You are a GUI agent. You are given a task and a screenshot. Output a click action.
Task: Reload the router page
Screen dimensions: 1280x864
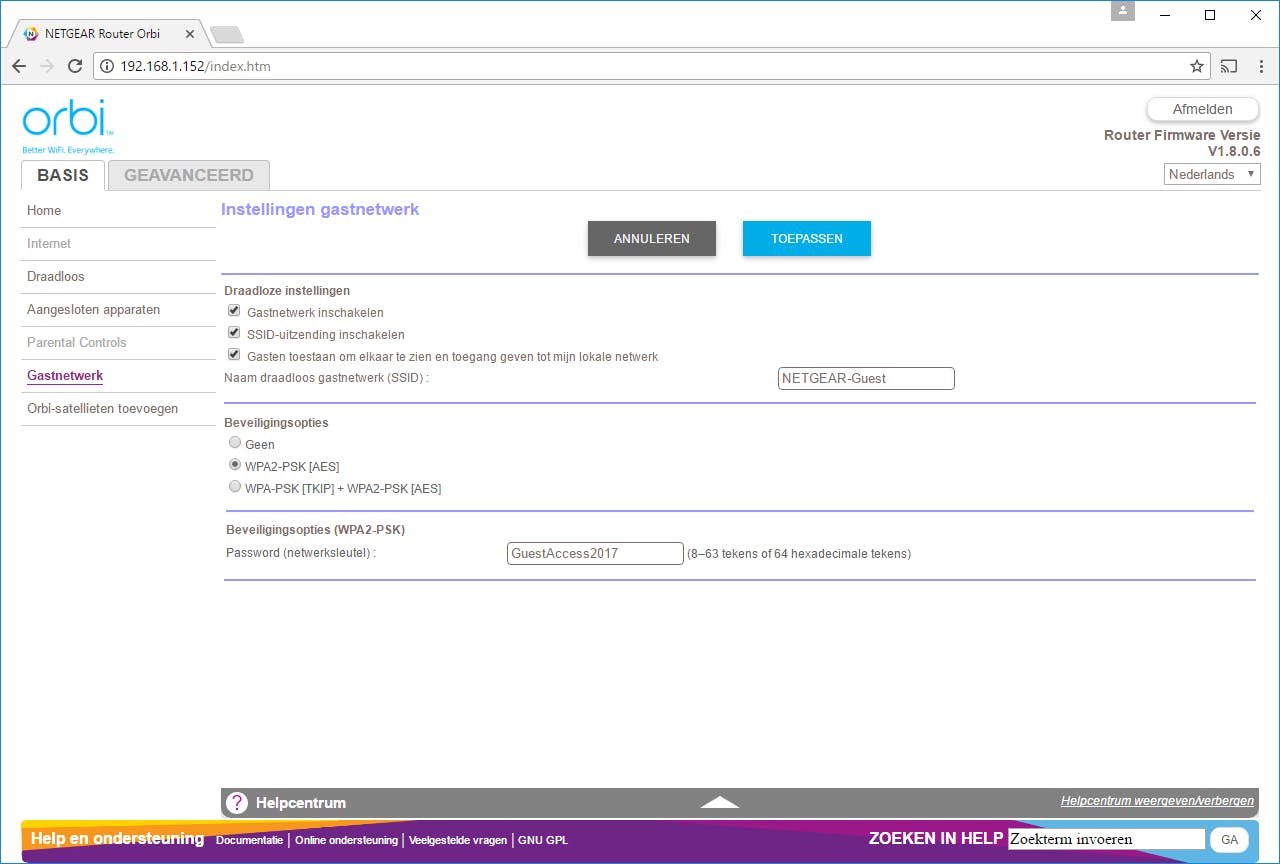click(74, 67)
